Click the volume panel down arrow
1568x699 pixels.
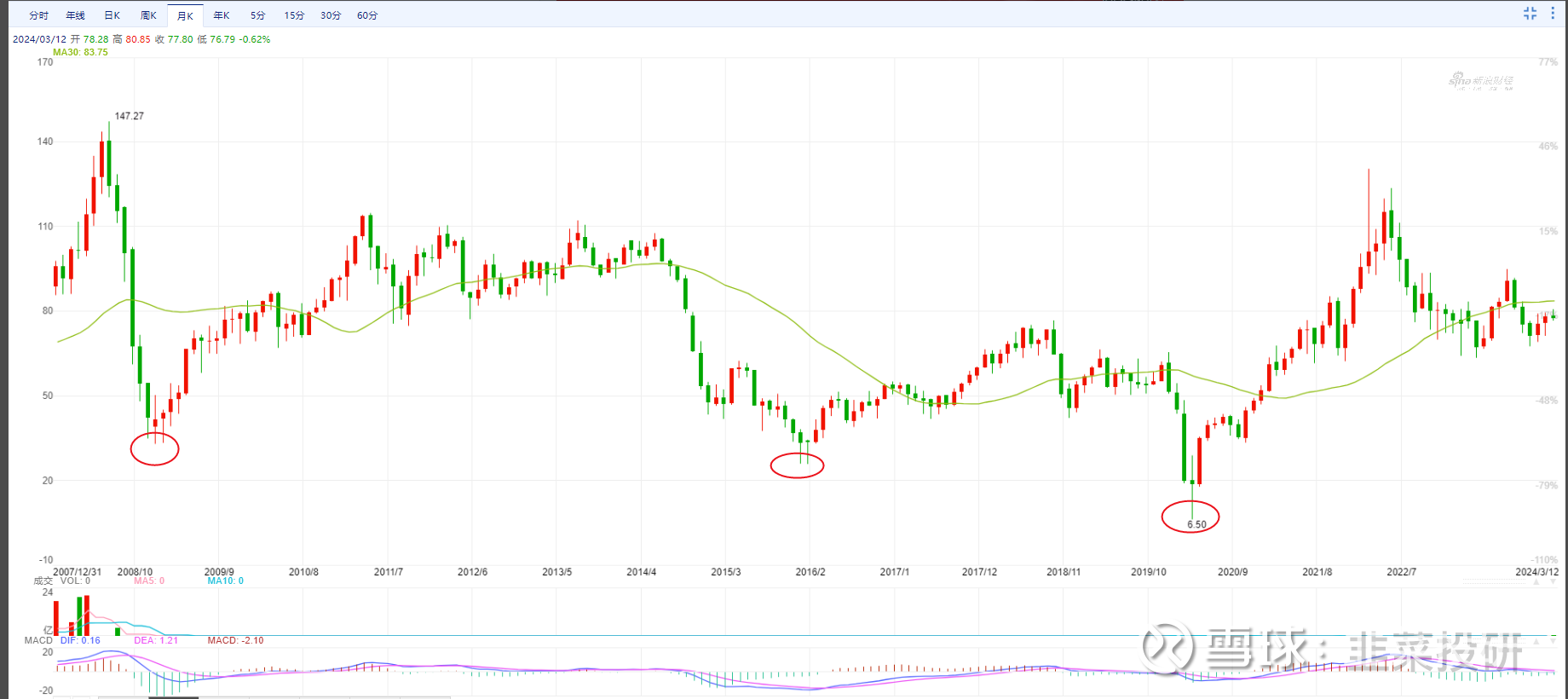click(x=1553, y=581)
